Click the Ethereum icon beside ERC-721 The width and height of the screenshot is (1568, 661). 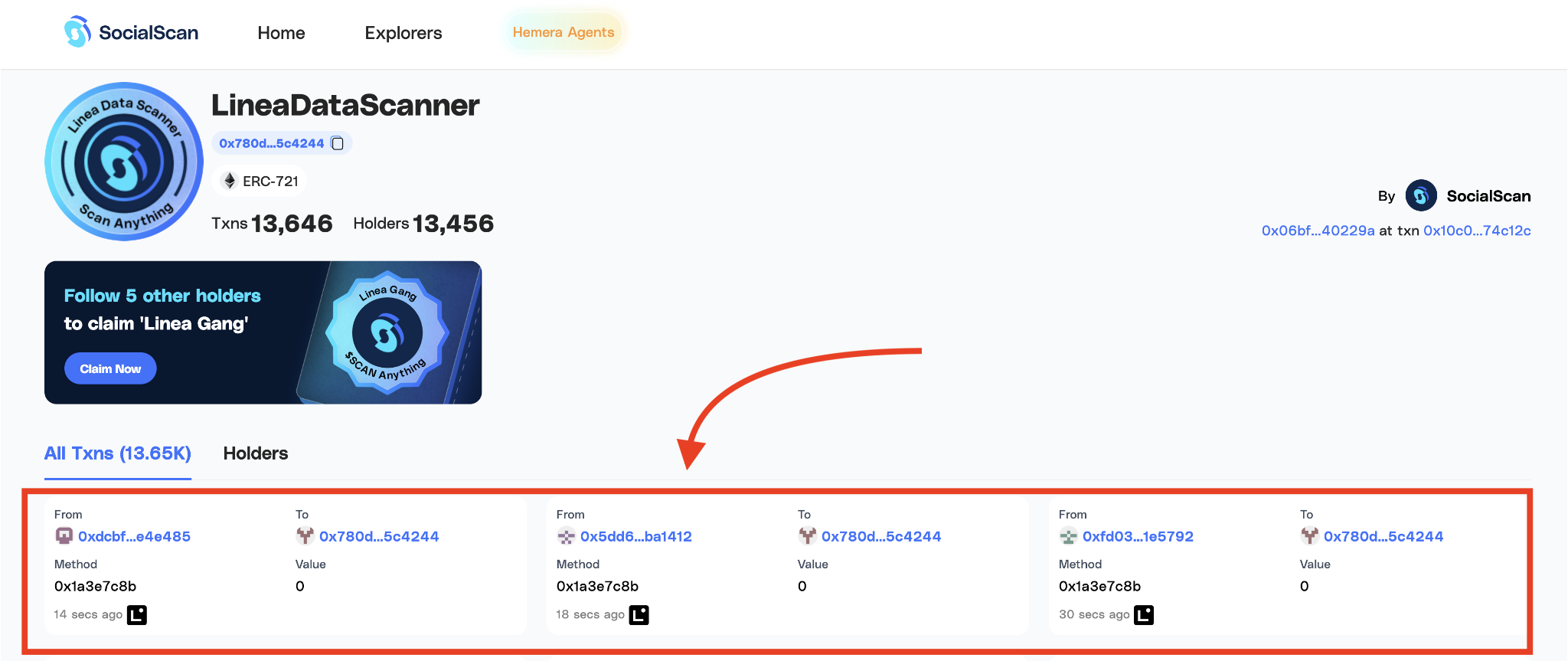point(229,181)
